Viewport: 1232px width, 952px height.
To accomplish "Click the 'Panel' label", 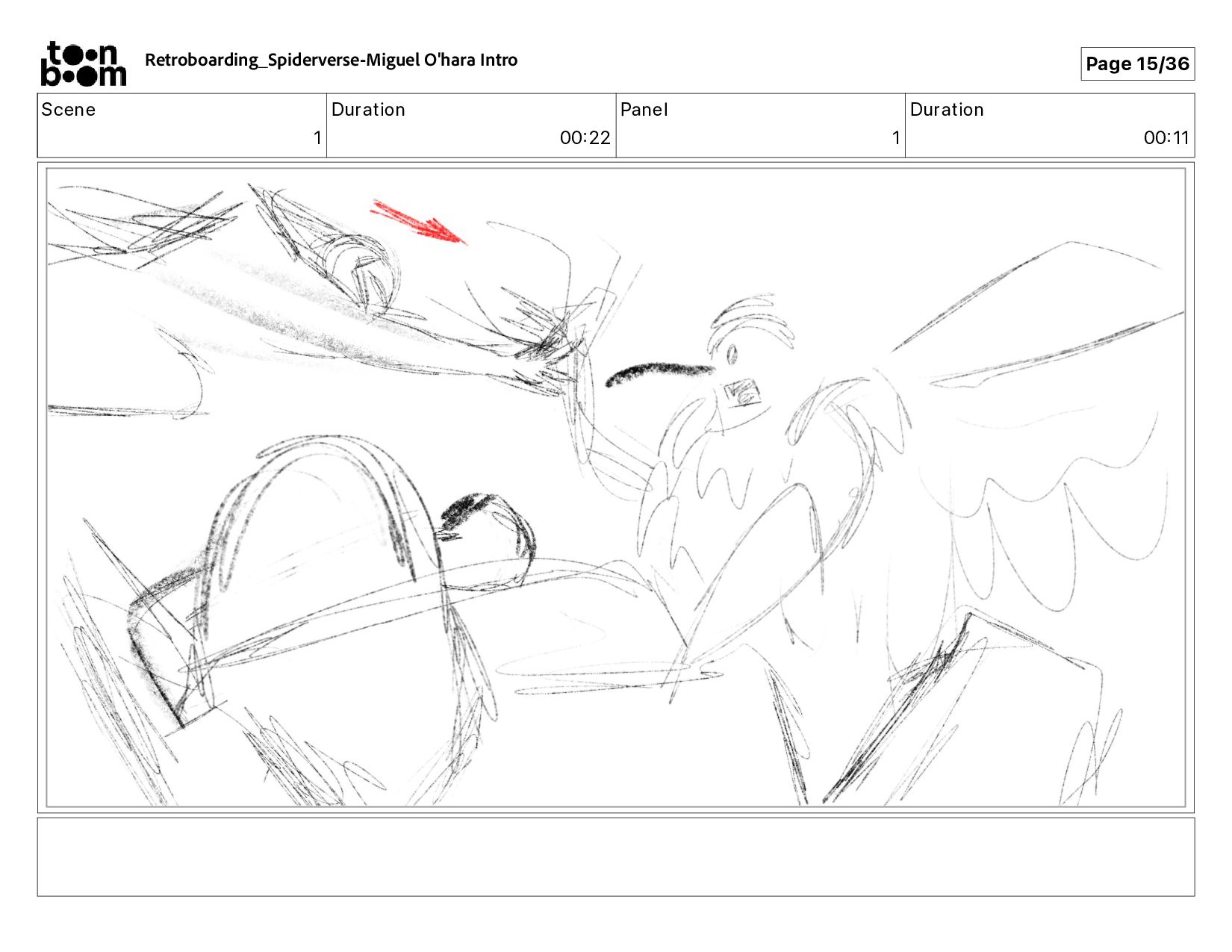I will [x=644, y=110].
